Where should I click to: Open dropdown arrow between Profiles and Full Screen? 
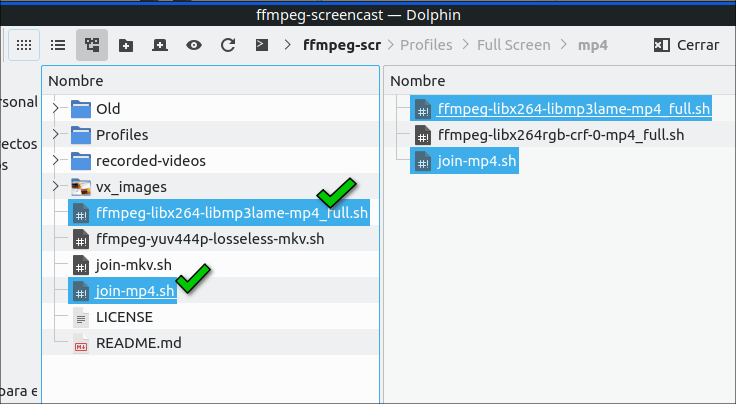(x=465, y=45)
